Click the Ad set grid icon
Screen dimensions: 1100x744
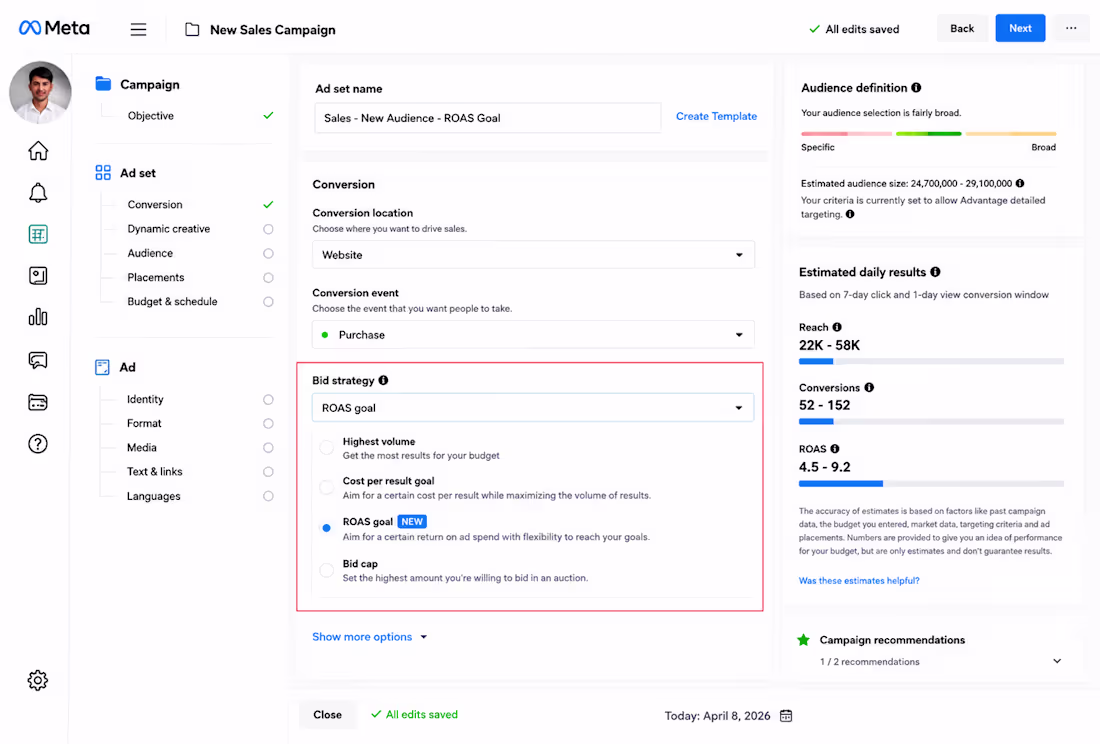pos(103,173)
